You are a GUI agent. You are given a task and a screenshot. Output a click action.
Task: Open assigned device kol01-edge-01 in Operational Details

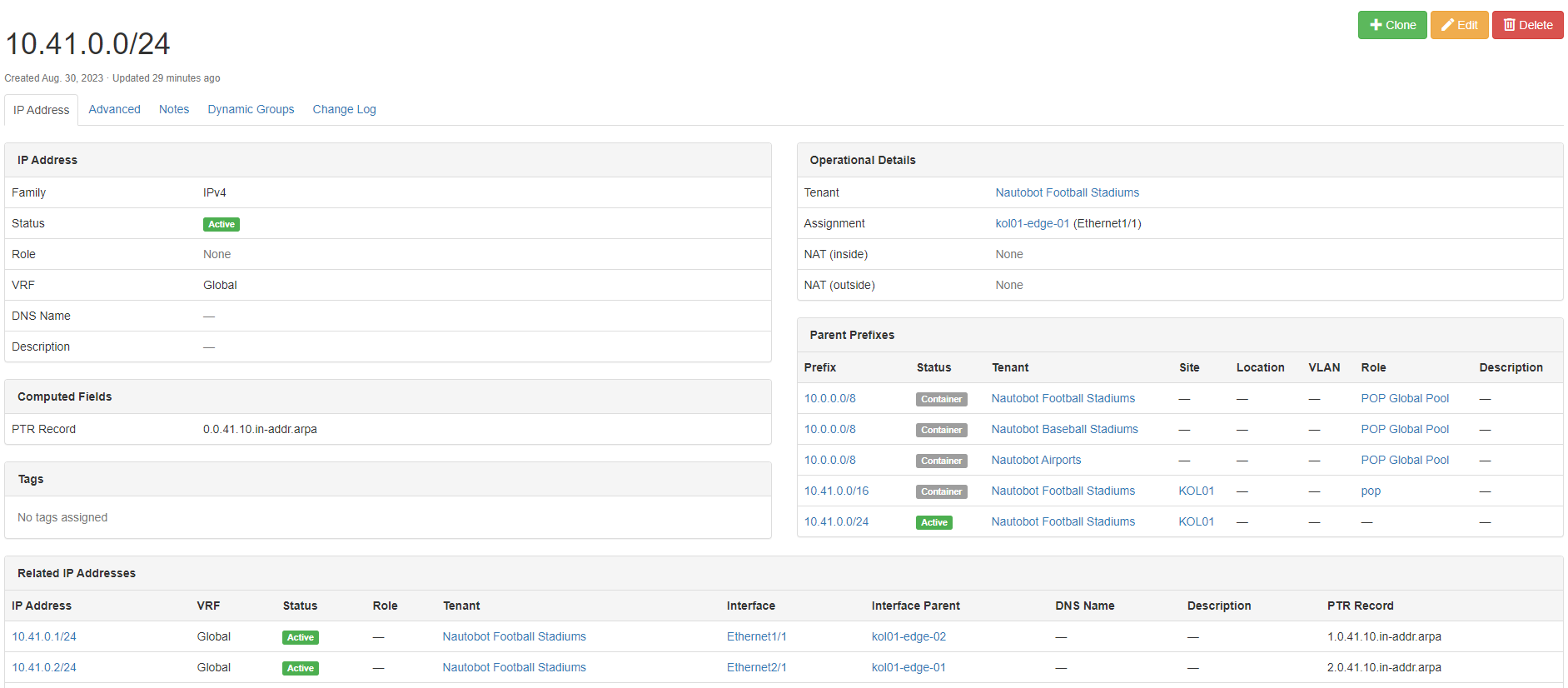click(x=1032, y=223)
